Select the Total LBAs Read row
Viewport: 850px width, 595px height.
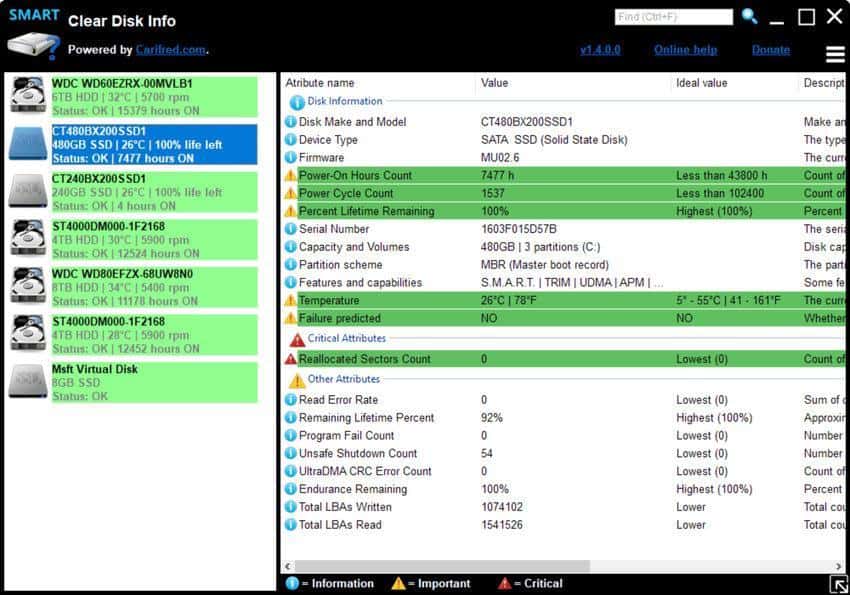coord(564,525)
